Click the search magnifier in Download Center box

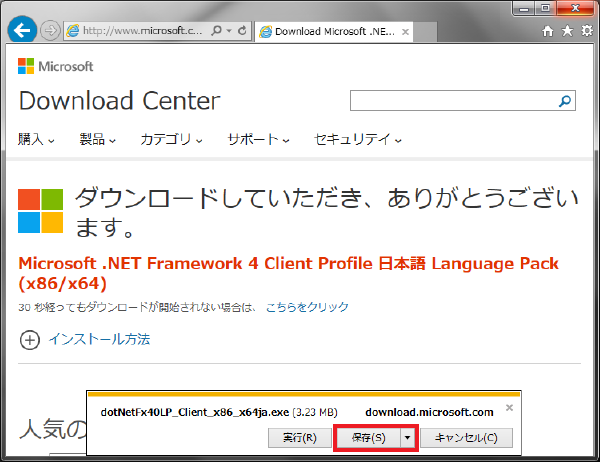[565, 101]
